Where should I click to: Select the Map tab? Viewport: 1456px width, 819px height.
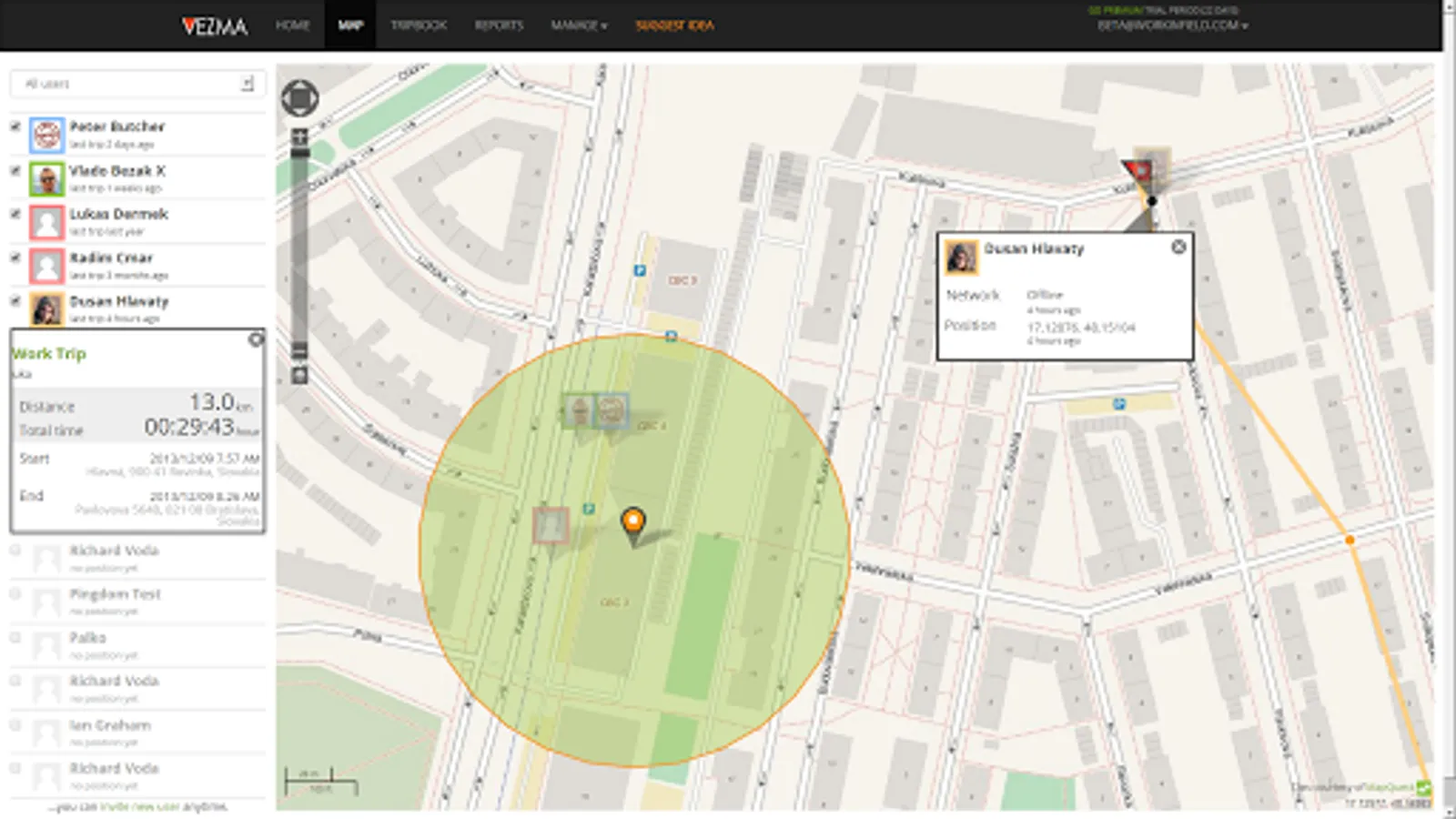(x=350, y=25)
